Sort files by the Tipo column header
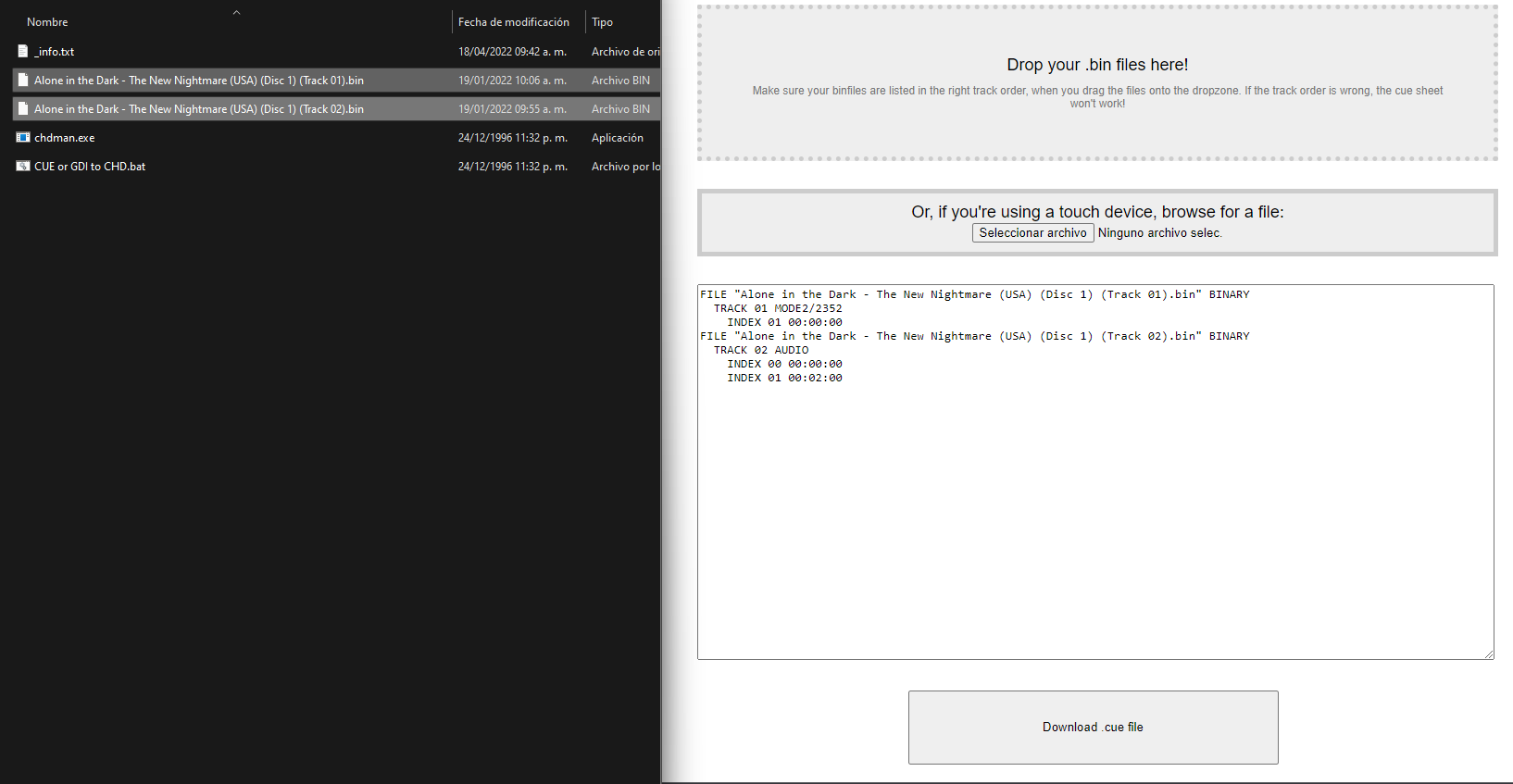1513x784 pixels. pyautogui.click(x=602, y=22)
